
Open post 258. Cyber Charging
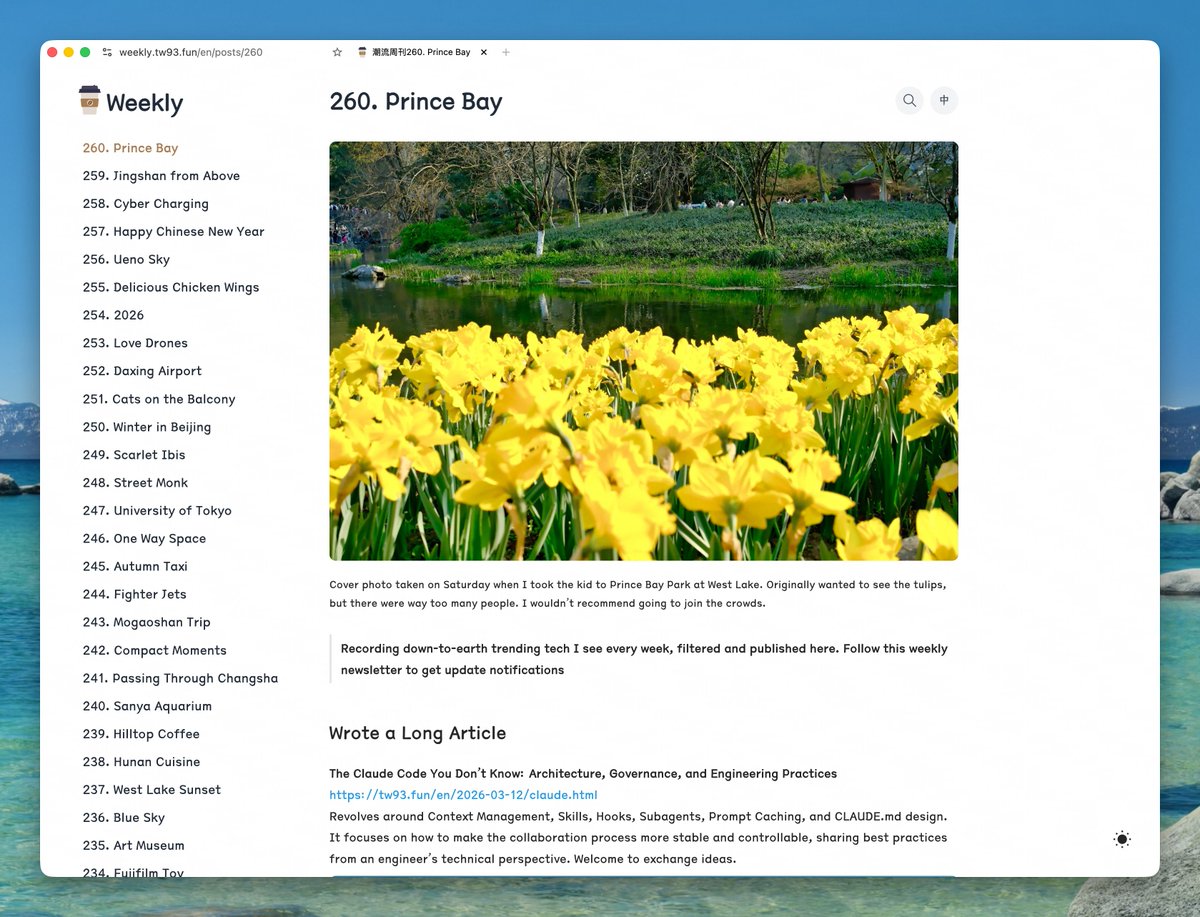coord(145,204)
